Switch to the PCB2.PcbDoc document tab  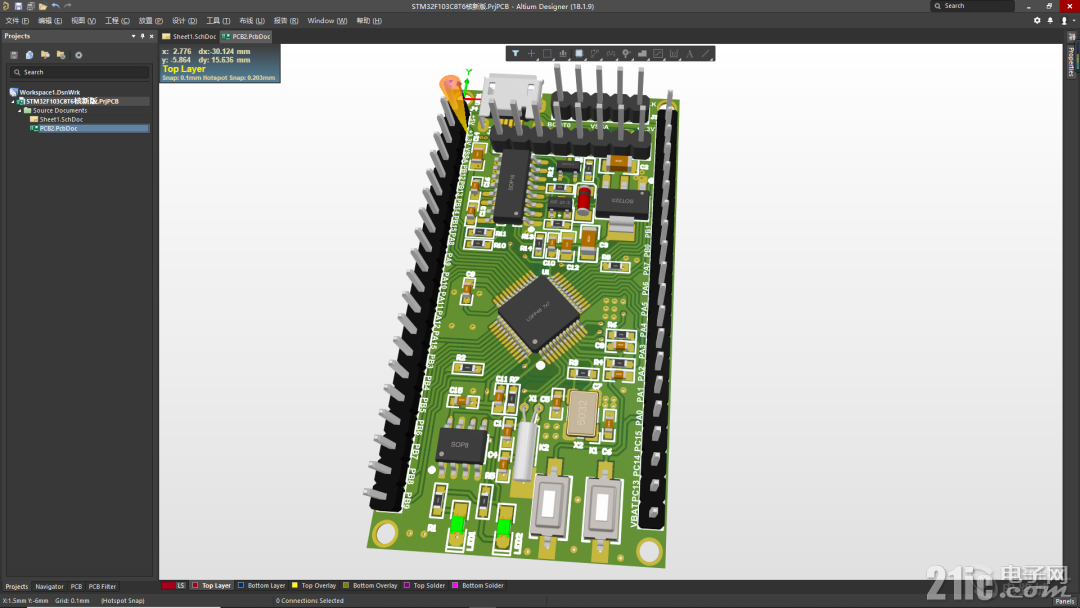[246, 36]
